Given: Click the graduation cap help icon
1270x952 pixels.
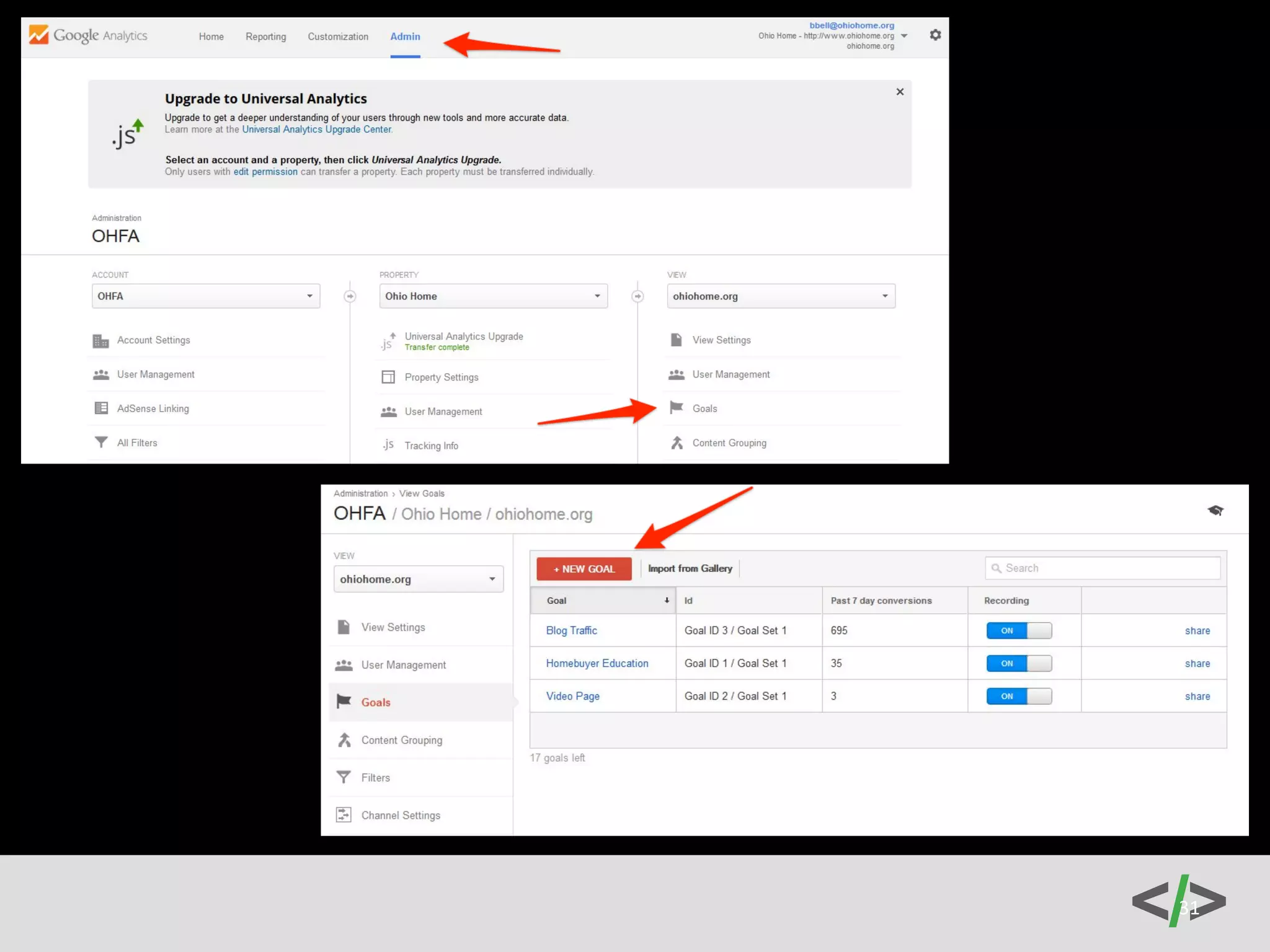Looking at the screenshot, I should (x=1215, y=511).
